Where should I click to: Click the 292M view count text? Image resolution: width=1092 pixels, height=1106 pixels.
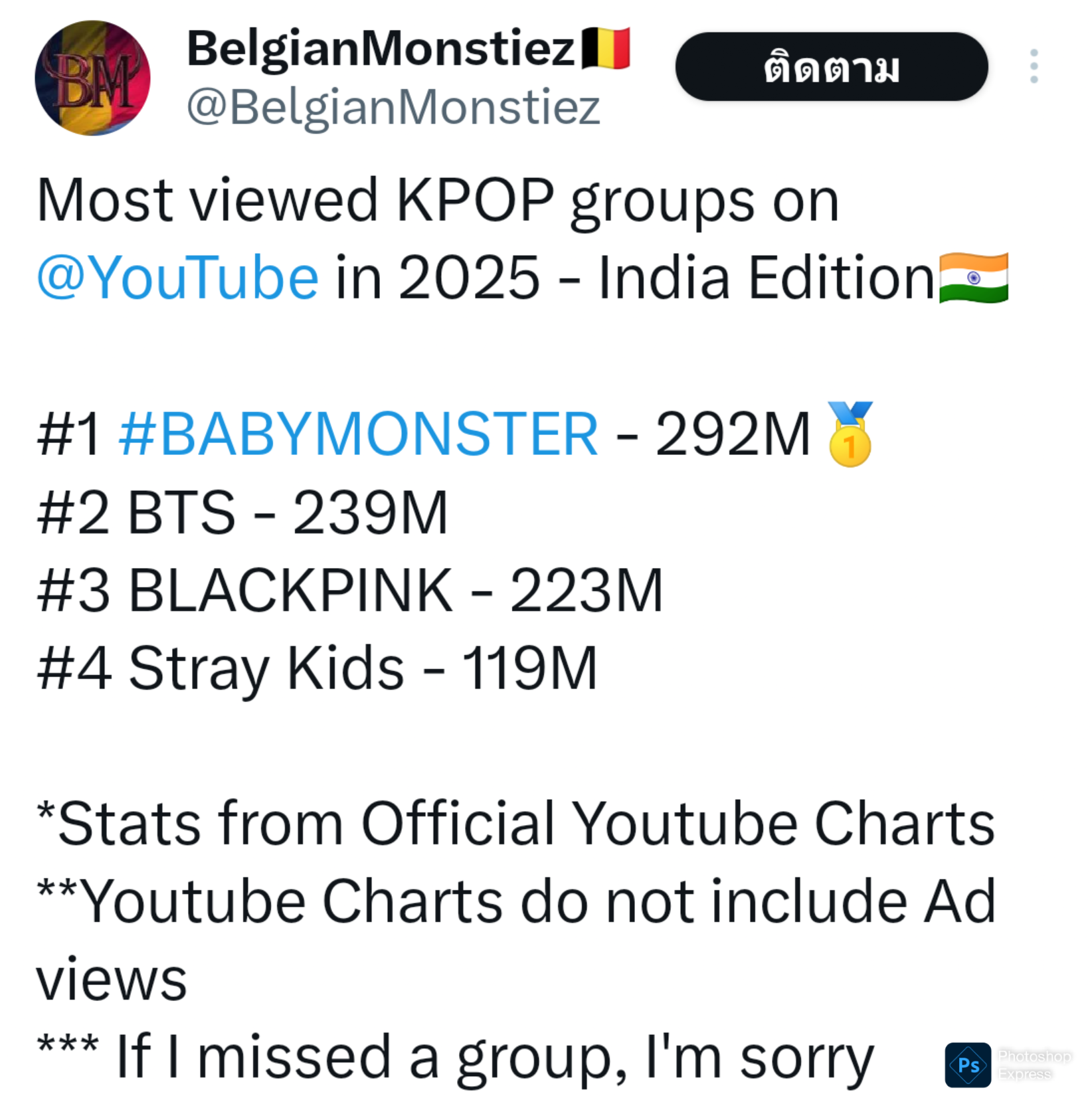[x=733, y=434]
